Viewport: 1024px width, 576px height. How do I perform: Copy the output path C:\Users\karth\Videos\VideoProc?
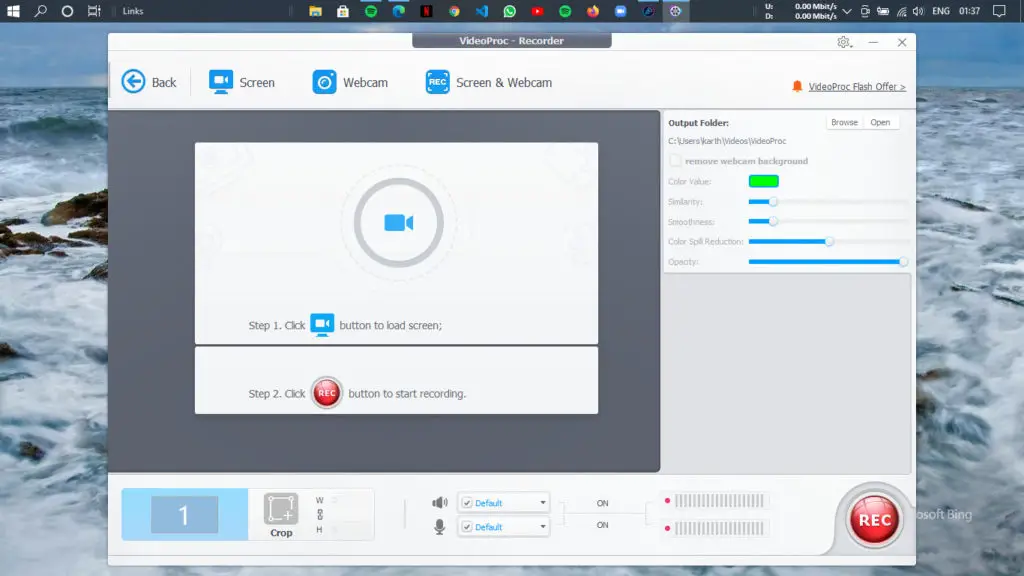point(727,141)
